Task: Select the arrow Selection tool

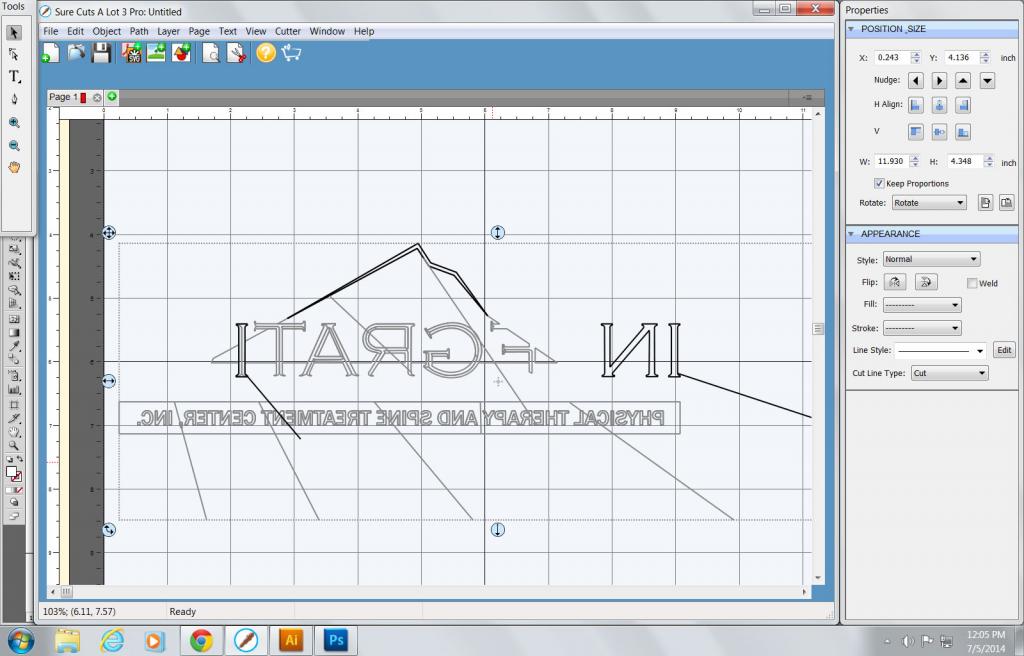Action: tap(14, 33)
